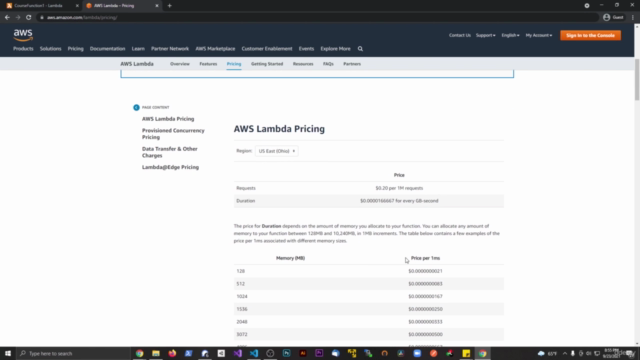Open the Learn menu
The width and height of the screenshot is (640, 360).
coord(138,49)
